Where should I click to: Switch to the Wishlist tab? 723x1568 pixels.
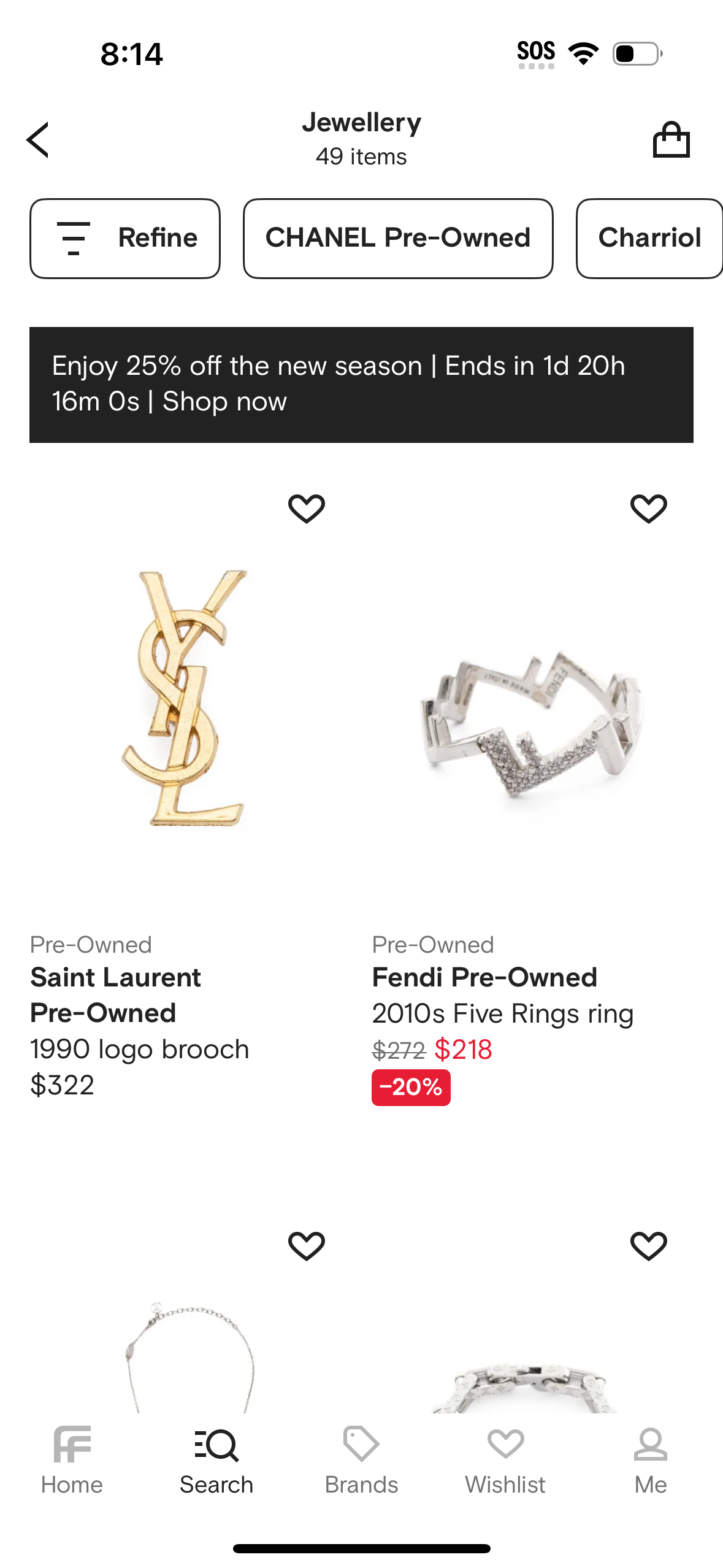tap(505, 1461)
